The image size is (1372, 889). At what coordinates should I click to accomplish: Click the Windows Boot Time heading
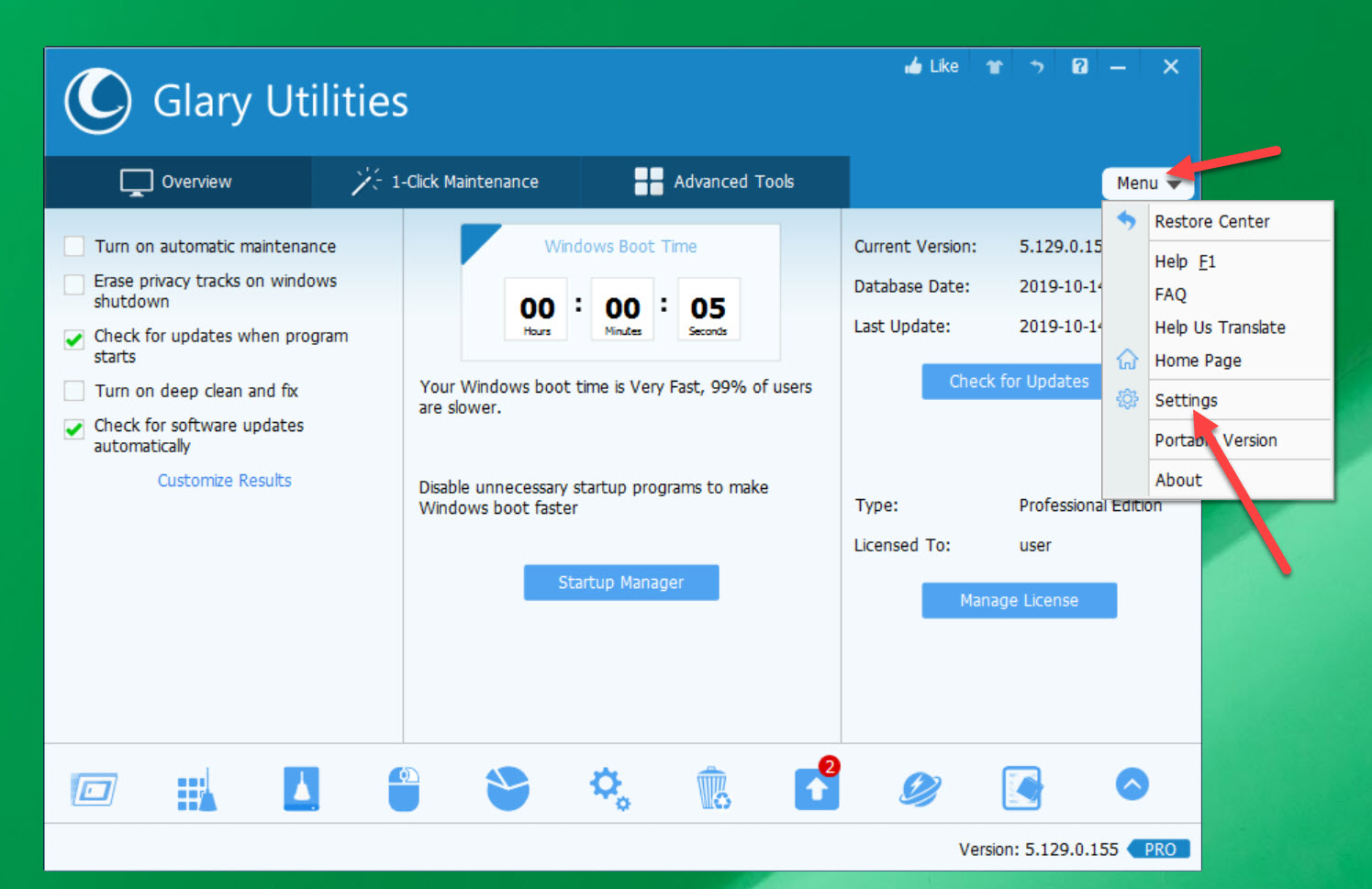(x=620, y=246)
